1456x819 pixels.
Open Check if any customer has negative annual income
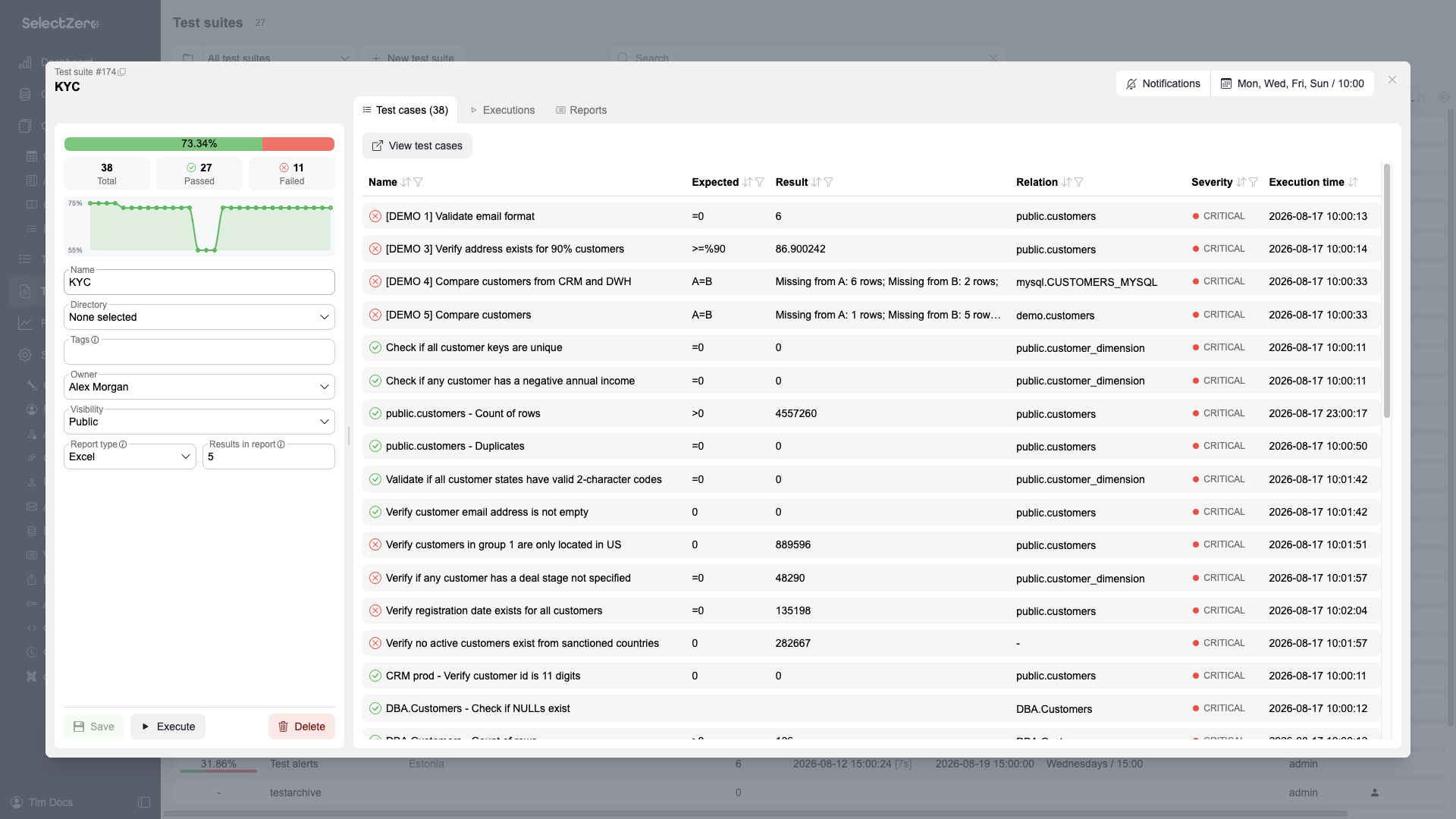pyautogui.click(x=871, y=381)
